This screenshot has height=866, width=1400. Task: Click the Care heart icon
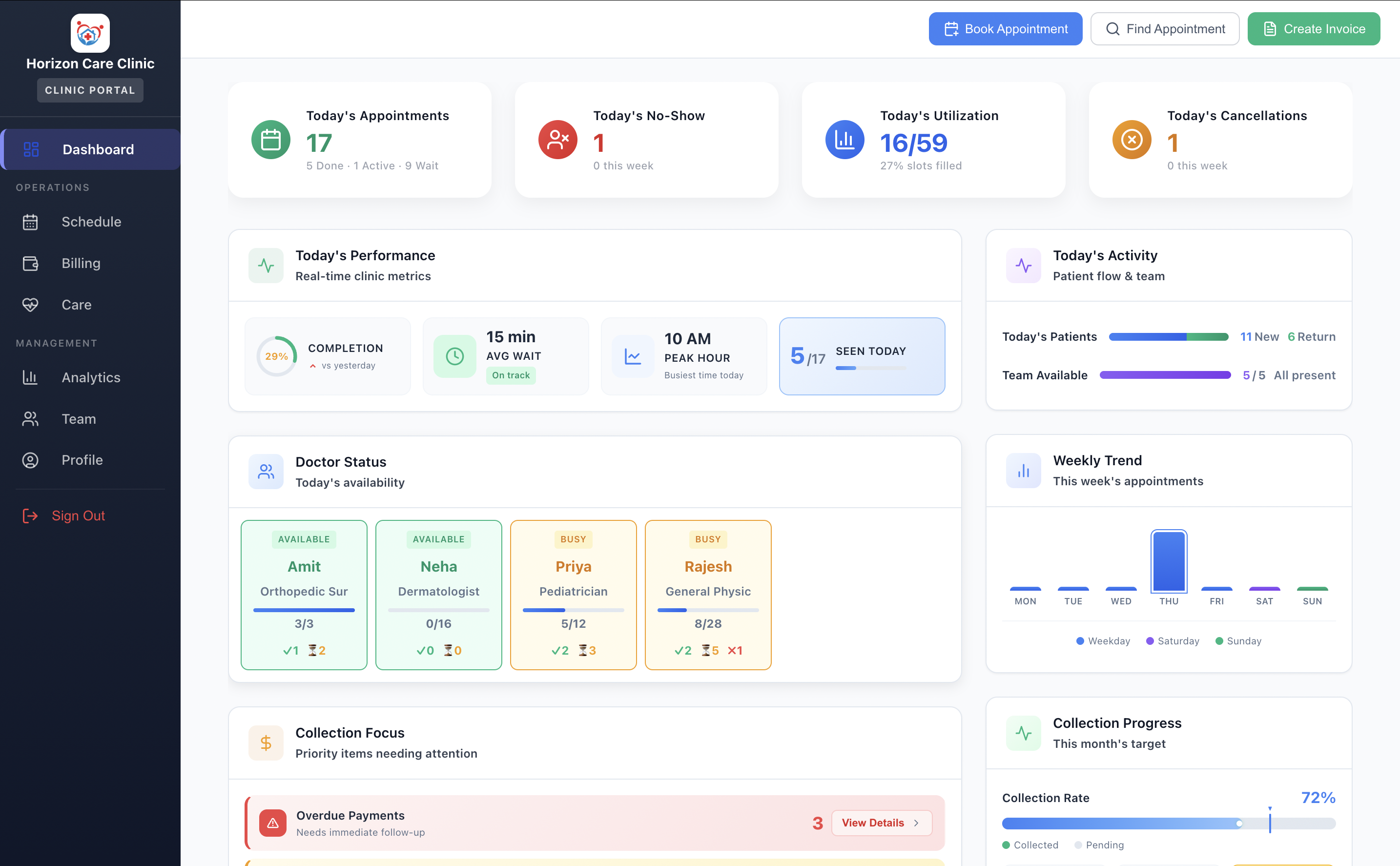click(x=30, y=305)
